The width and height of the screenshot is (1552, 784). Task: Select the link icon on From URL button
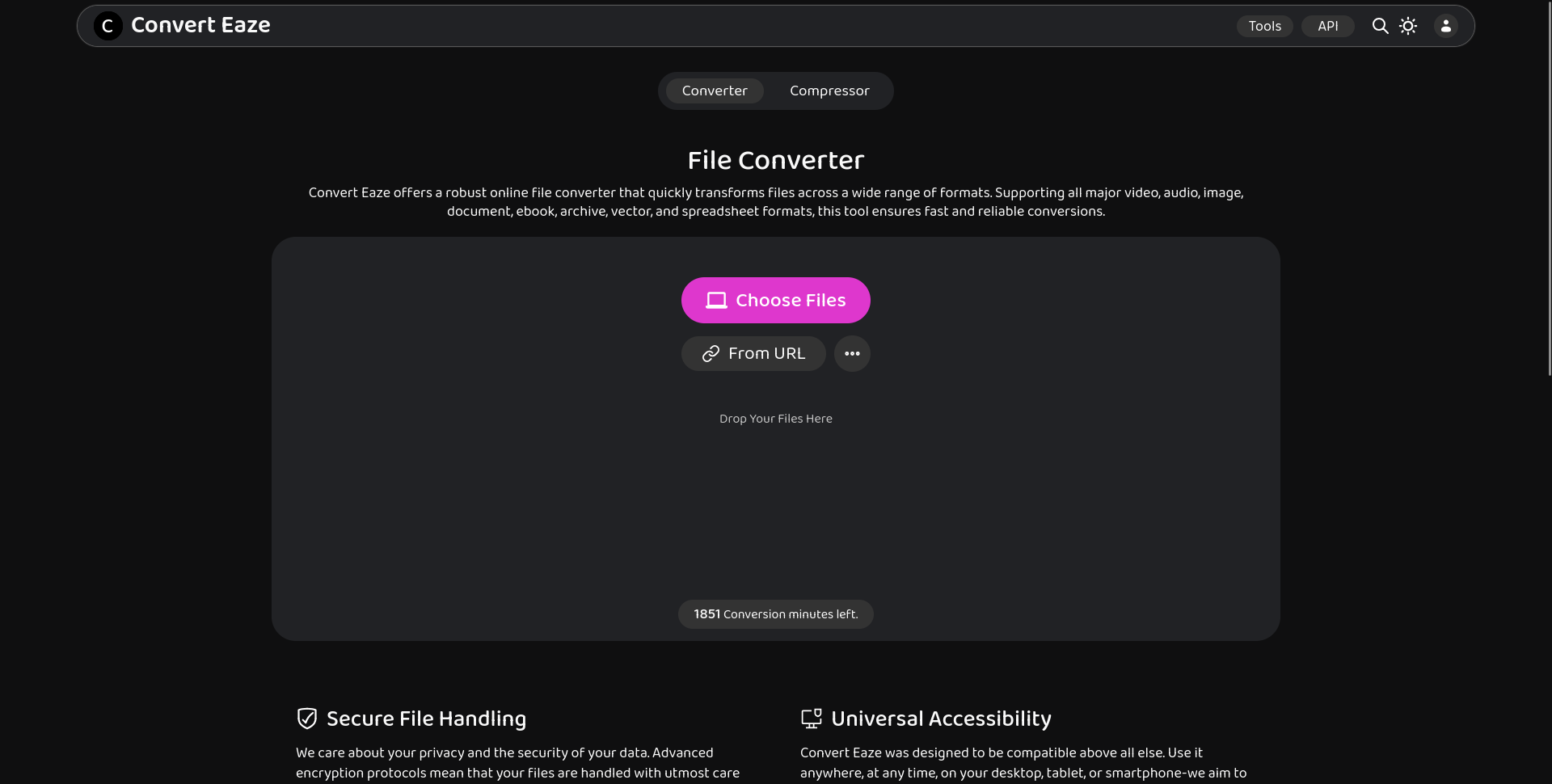[x=711, y=353]
